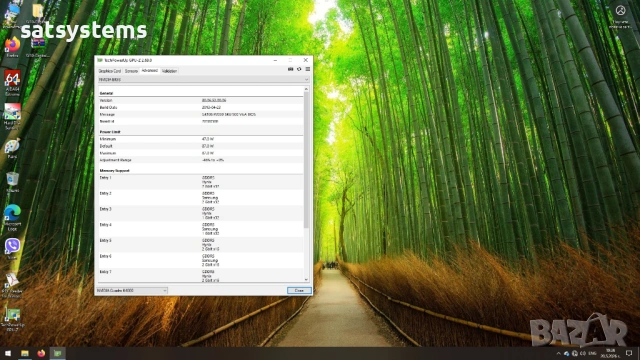Select the Entry 1 memory support row
This screenshot has height=360, width=640.
201,182
